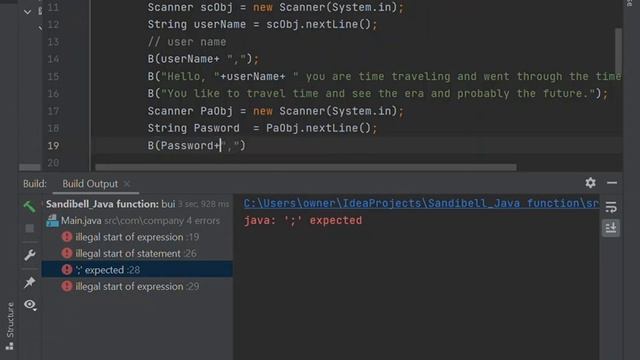Click 'B(Password+",")' code on line 19
Viewport: 640px width, 360px height.
point(197,145)
